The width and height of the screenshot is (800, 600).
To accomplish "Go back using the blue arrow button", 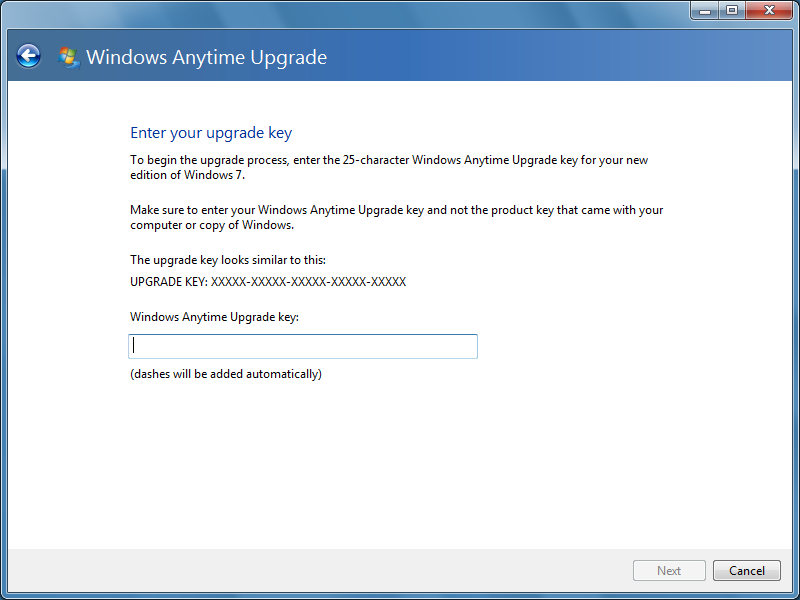I will [28, 56].
